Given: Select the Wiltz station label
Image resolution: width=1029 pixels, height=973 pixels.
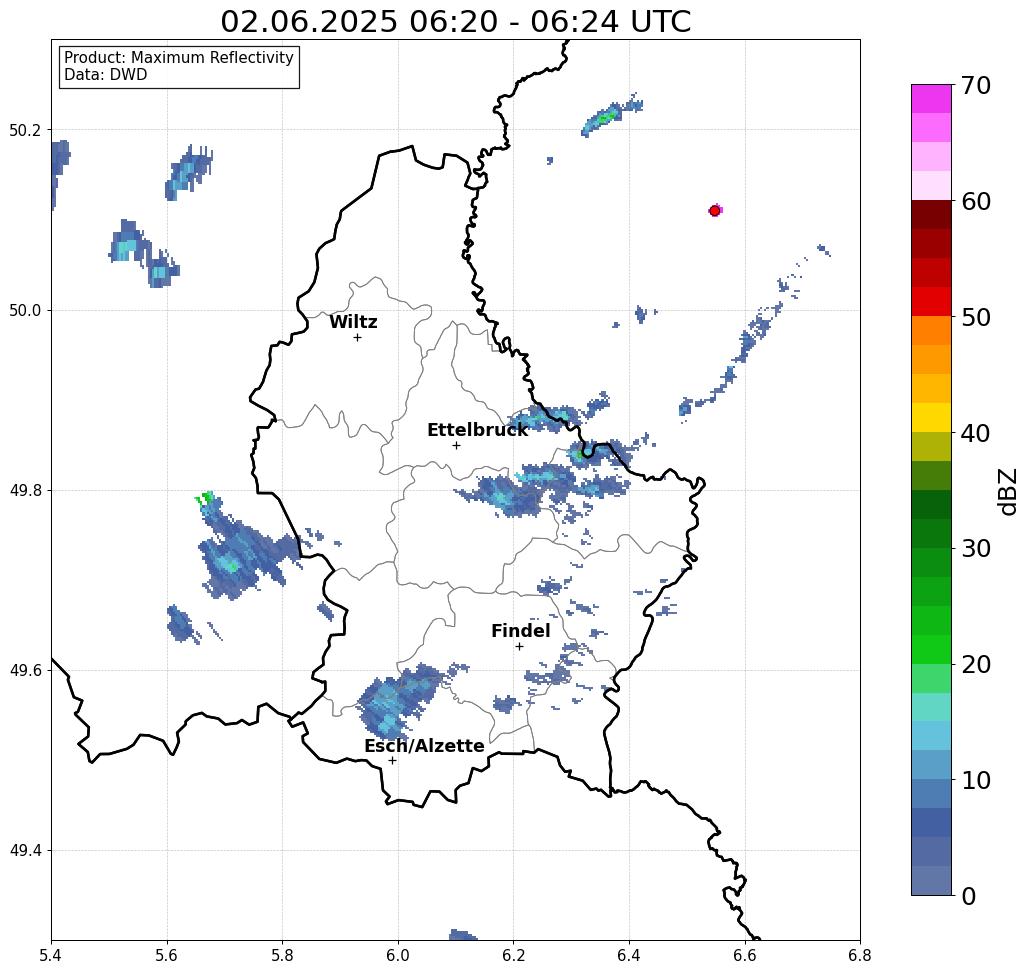Looking at the screenshot, I should point(353,322).
